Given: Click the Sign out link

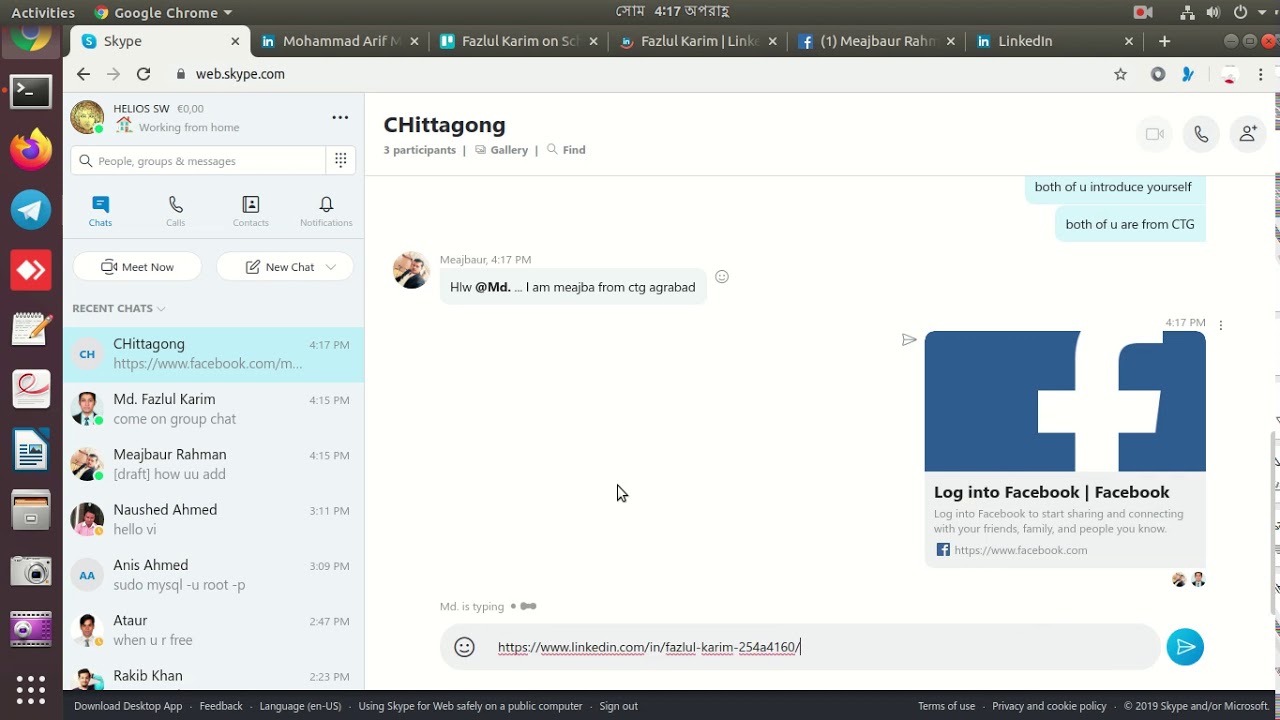Looking at the screenshot, I should tap(618, 706).
